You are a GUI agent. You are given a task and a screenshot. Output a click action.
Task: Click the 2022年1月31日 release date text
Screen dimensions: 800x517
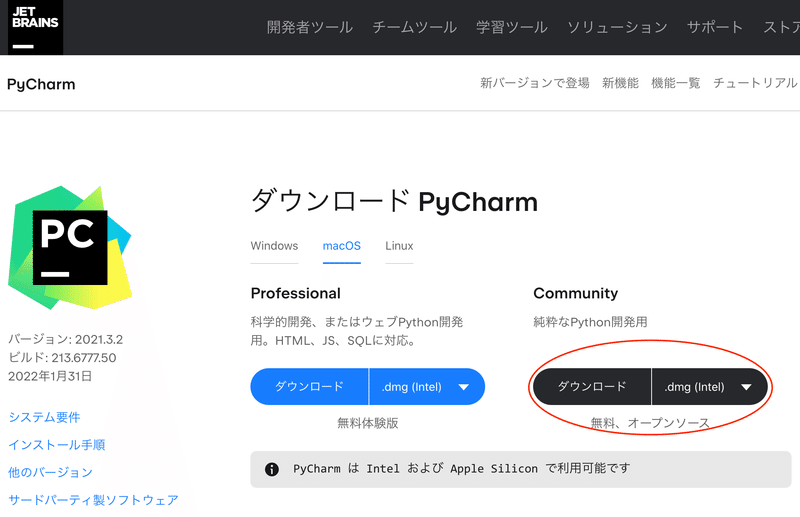(x=50, y=376)
